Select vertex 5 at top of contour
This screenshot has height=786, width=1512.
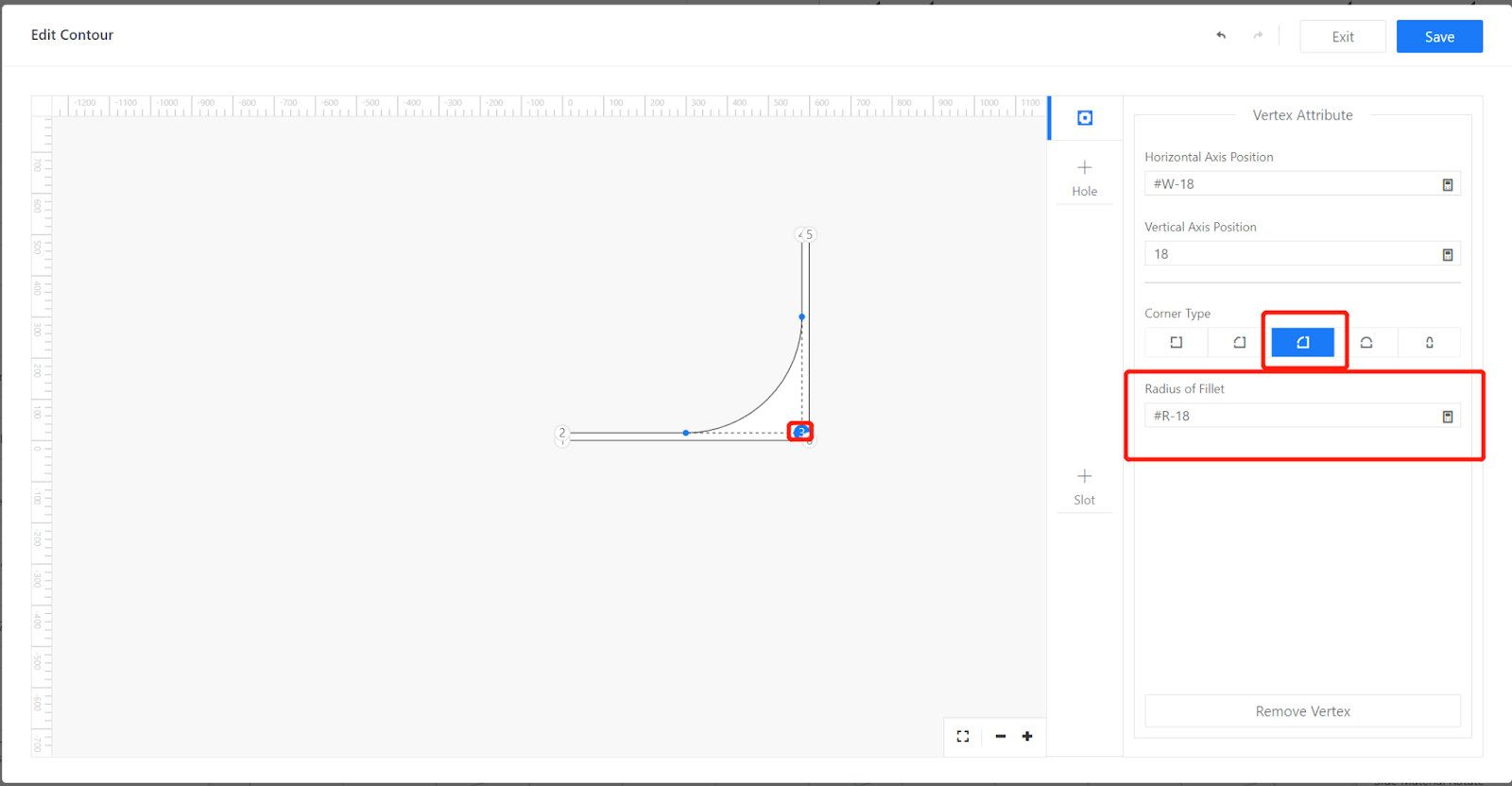click(x=808, y=234)
